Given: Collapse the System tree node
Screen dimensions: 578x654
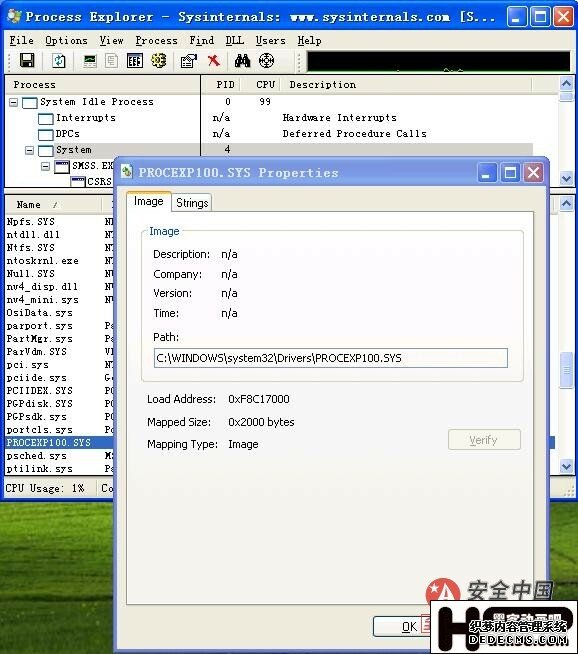Looking at the screenshot, I should [30, 150].
